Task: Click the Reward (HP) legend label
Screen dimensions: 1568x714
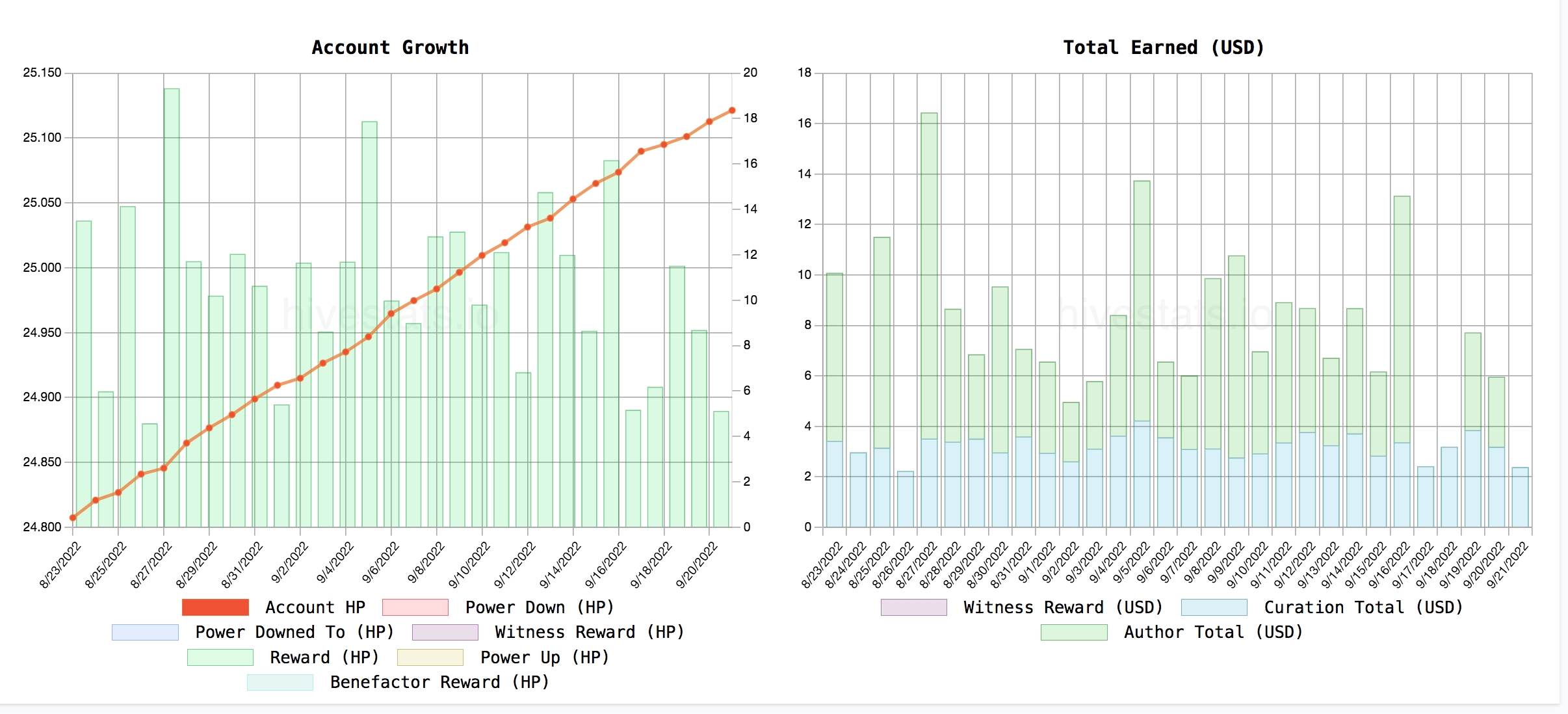Action: point(324,657)
